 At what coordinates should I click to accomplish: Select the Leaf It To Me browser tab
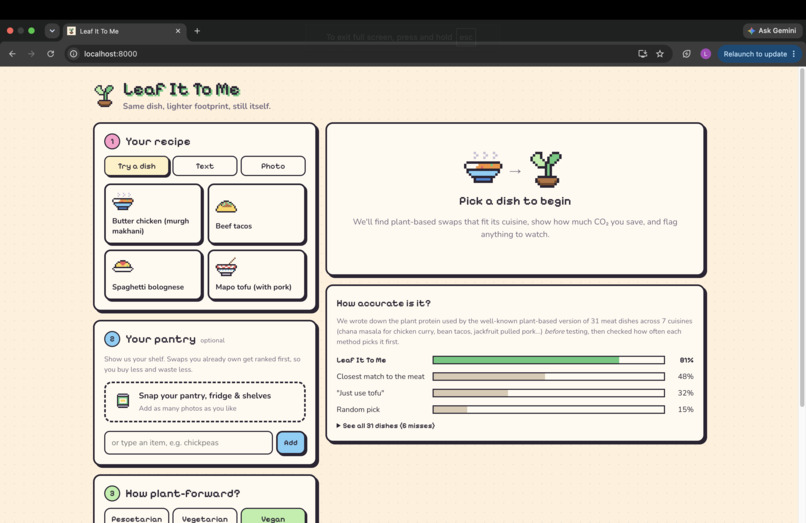coord(124,31)
